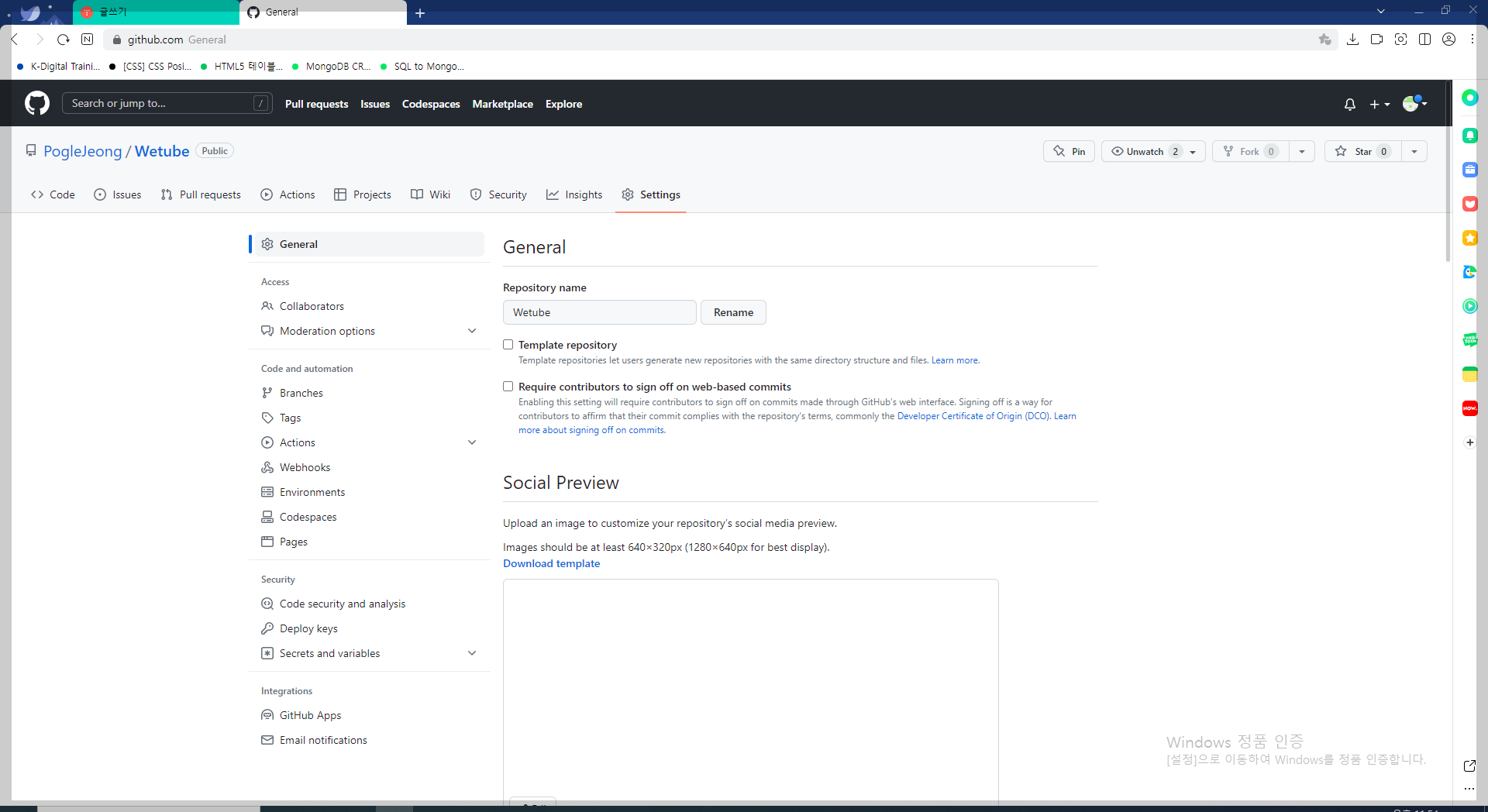Click the browser screenshot capture icon
Viewport: 1488px width, 812px height.
coord(1400,40)
